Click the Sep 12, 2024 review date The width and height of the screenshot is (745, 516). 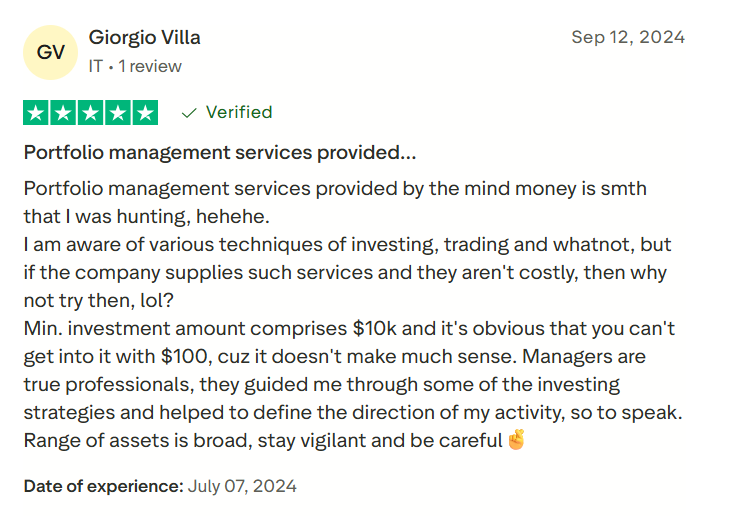click(x=628, y=37)
